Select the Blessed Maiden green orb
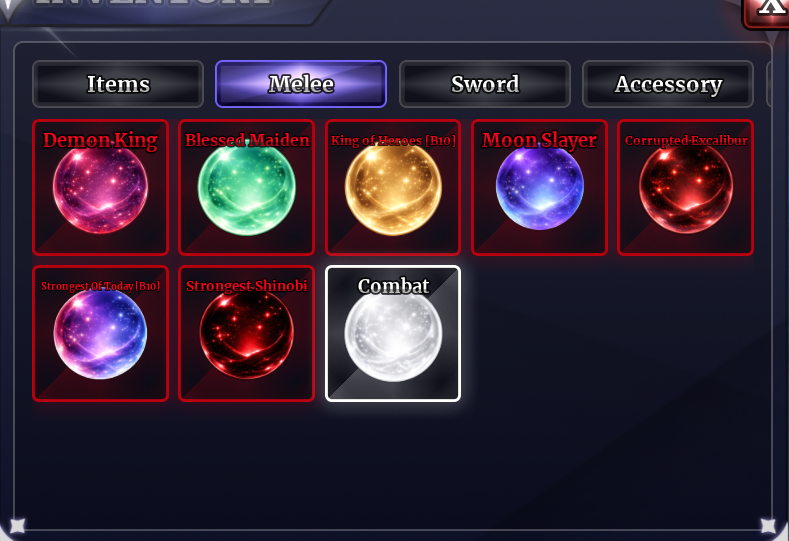Viewport: 789px width, 541px height. point(247,189)
